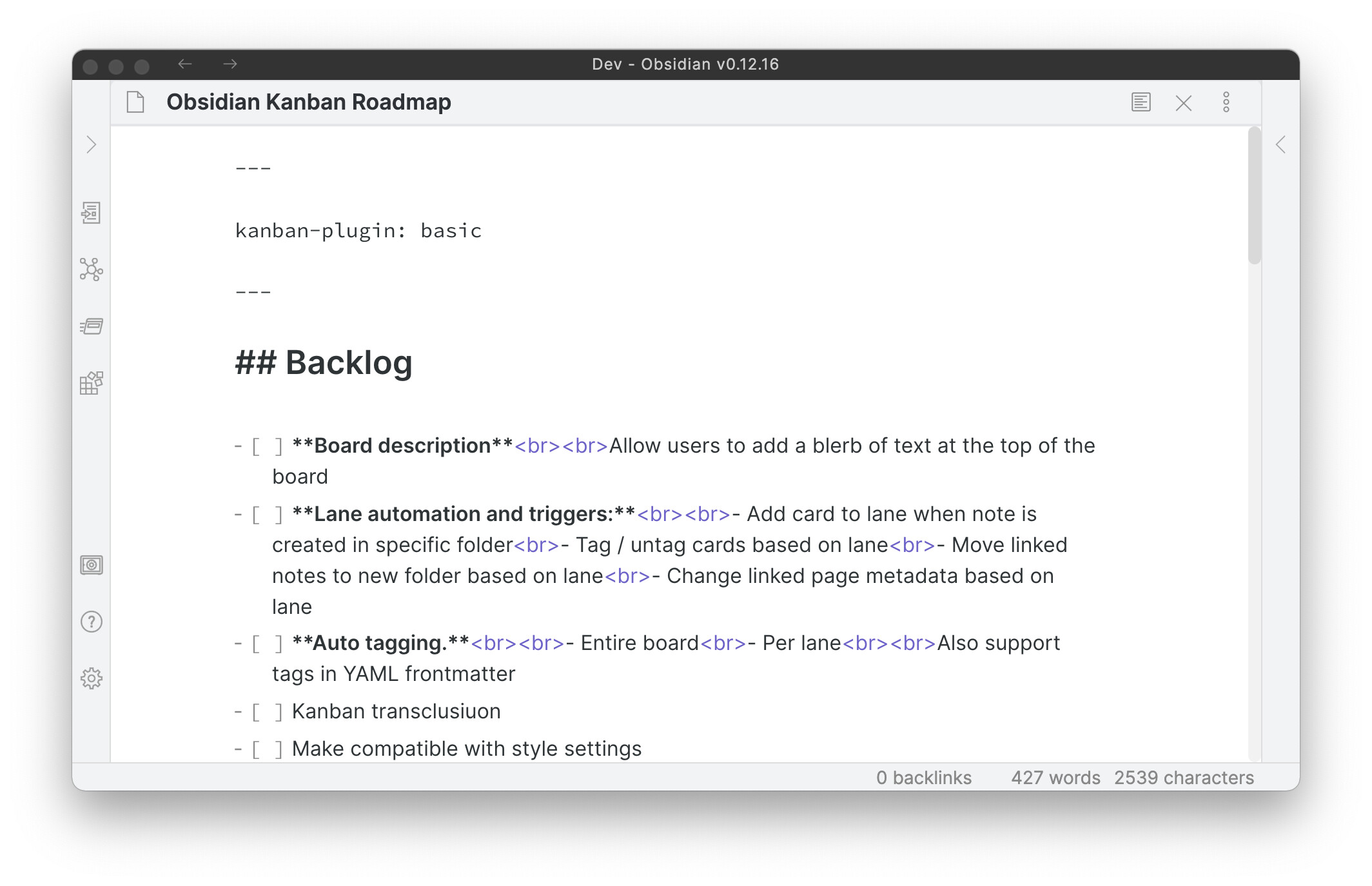Click the create Kanban board ribbon icon
Image resolution: width=1372 pixels, height=886 pixels.
(91, 326)
